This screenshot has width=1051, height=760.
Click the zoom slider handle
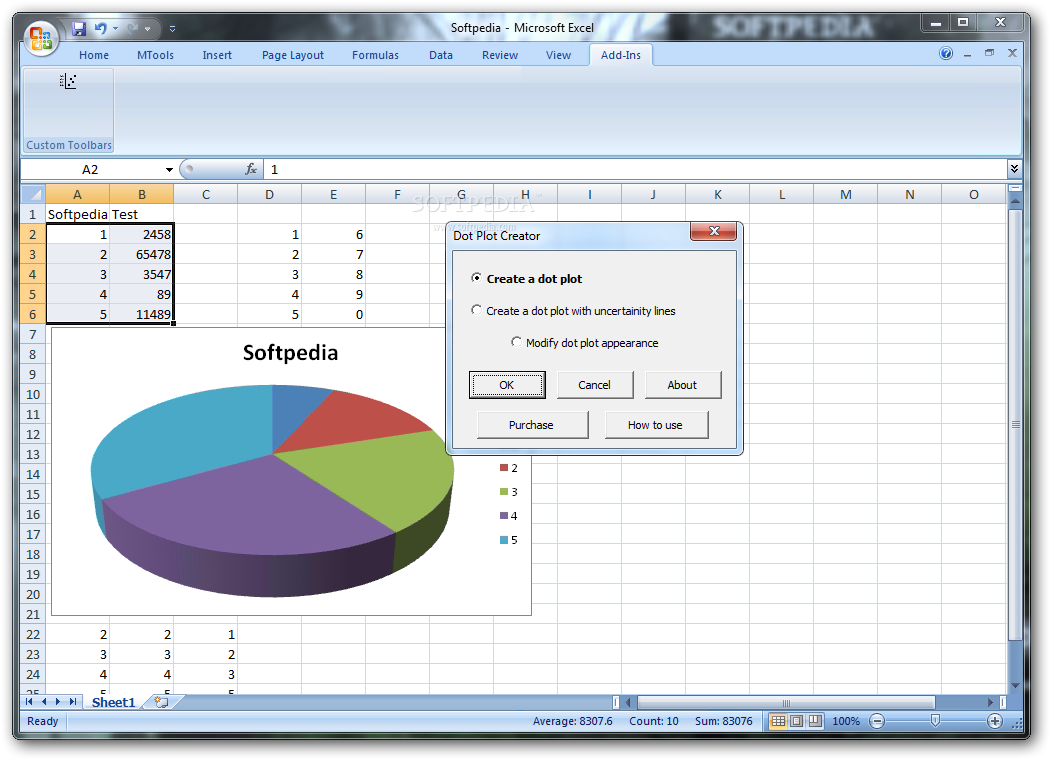[x=935, y=721]
